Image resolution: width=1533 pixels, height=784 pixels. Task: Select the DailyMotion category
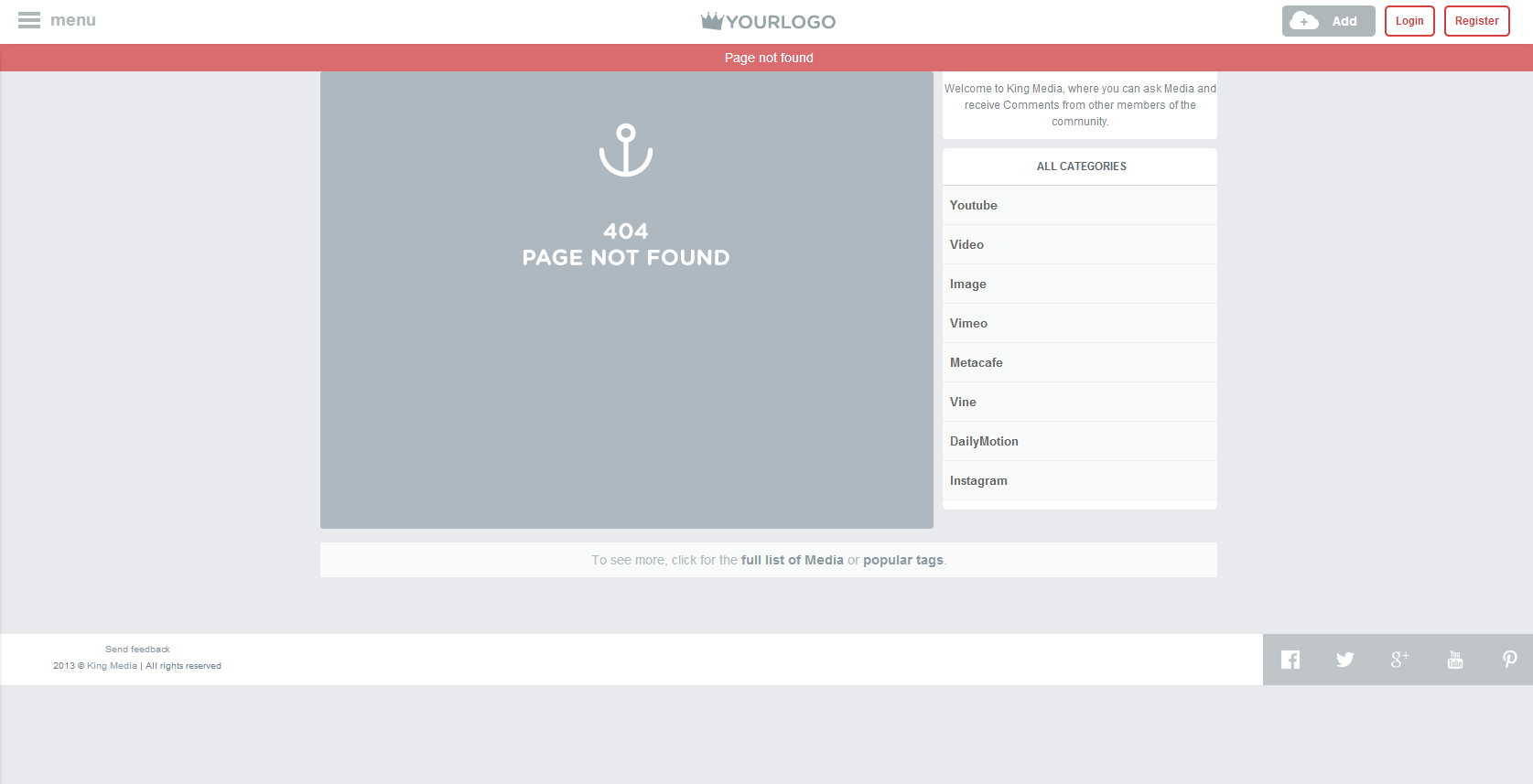click(x=984, y=442)
